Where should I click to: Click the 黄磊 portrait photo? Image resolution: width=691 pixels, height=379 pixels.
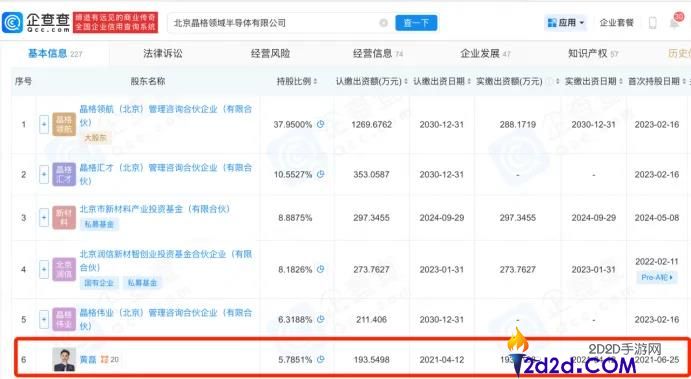[64, 360]
